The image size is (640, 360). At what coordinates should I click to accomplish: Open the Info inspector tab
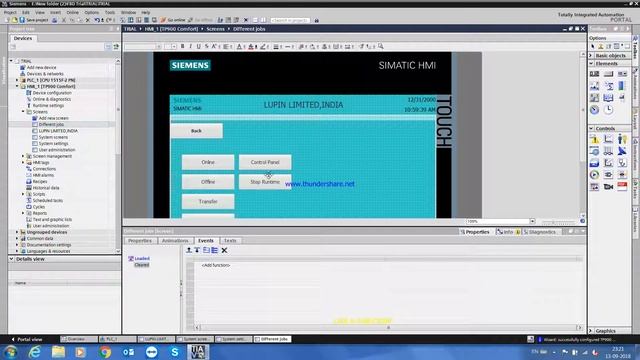(x=508, y=232)
